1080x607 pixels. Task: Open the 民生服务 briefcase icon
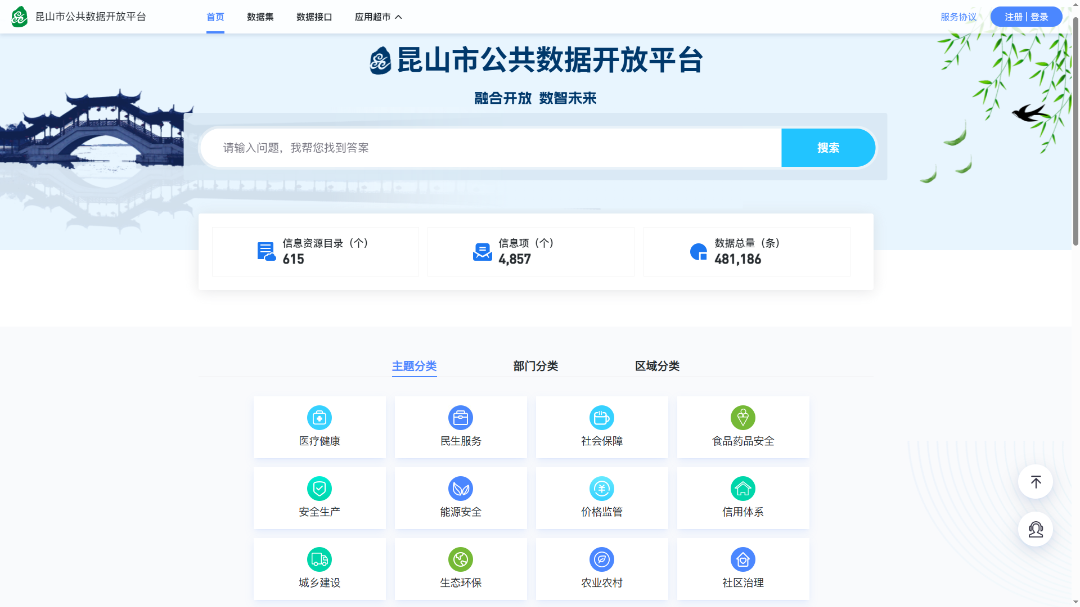coord(460,418)
